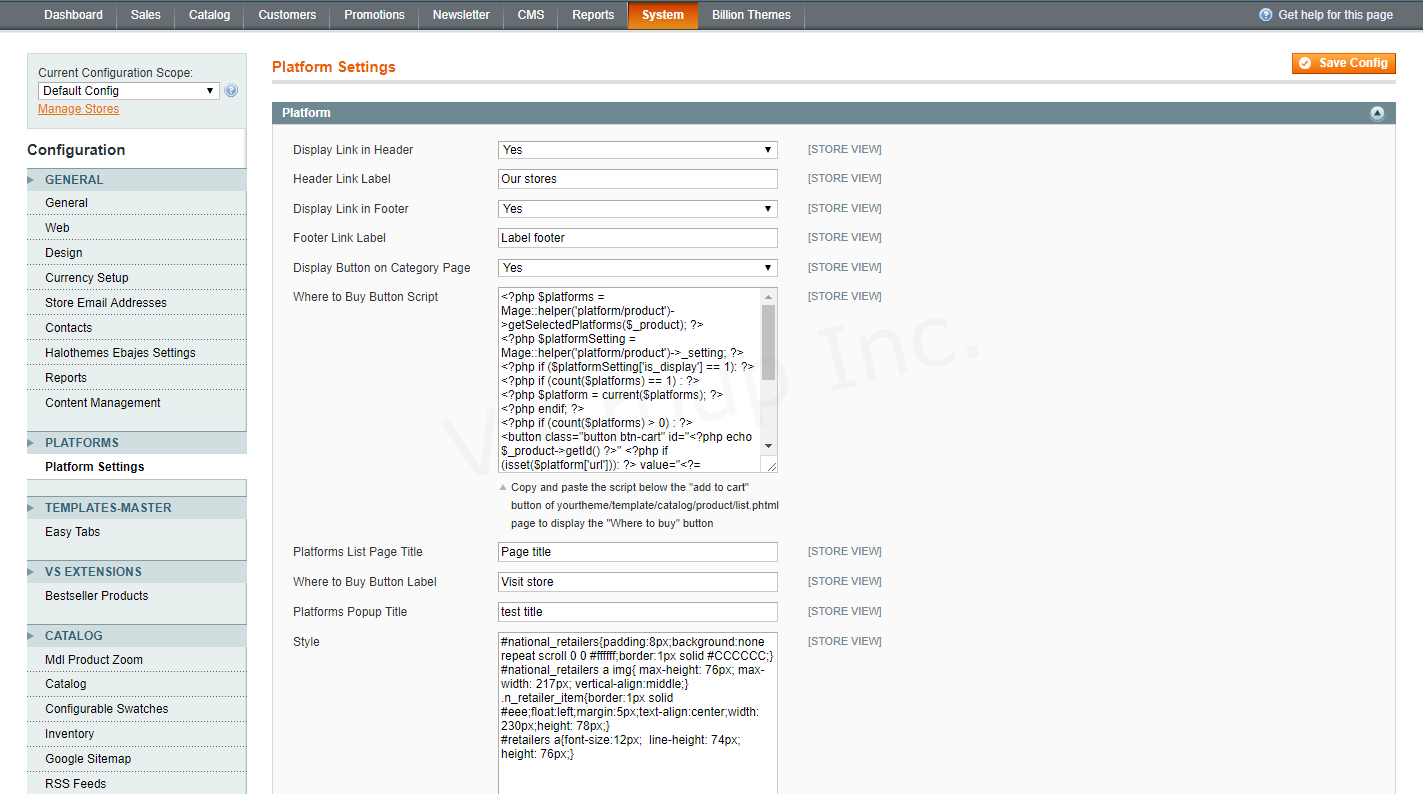Click the help question mark icon
This screenshot has height=794, width=1423.
(1265, 15)
